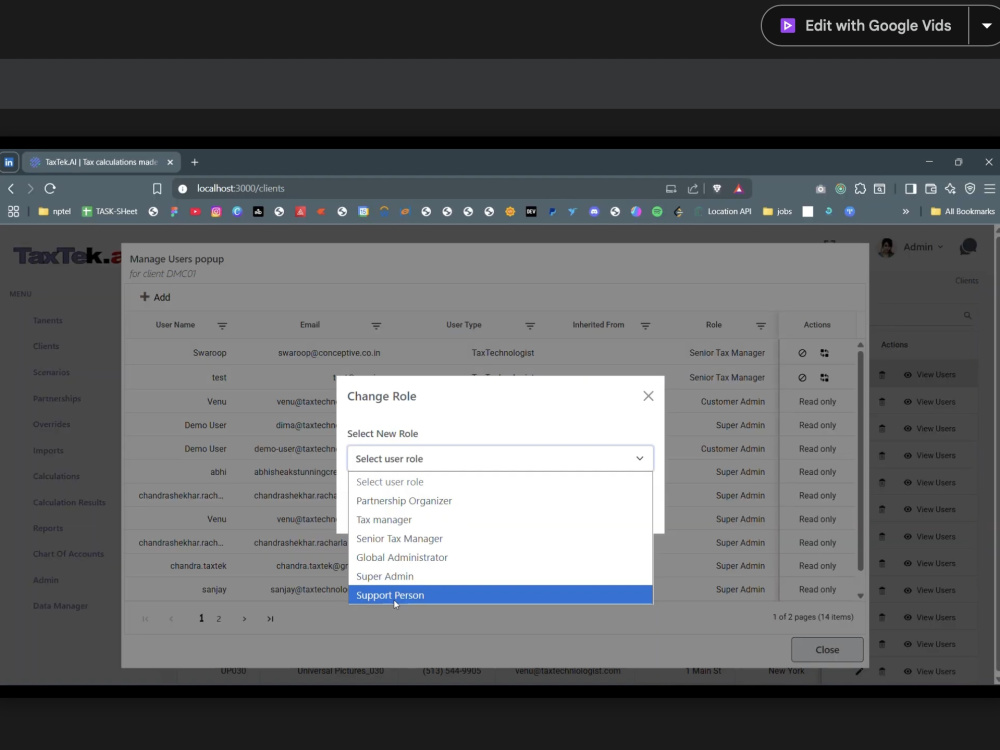Open YouTube bookmark icon

tap(195, 211)
